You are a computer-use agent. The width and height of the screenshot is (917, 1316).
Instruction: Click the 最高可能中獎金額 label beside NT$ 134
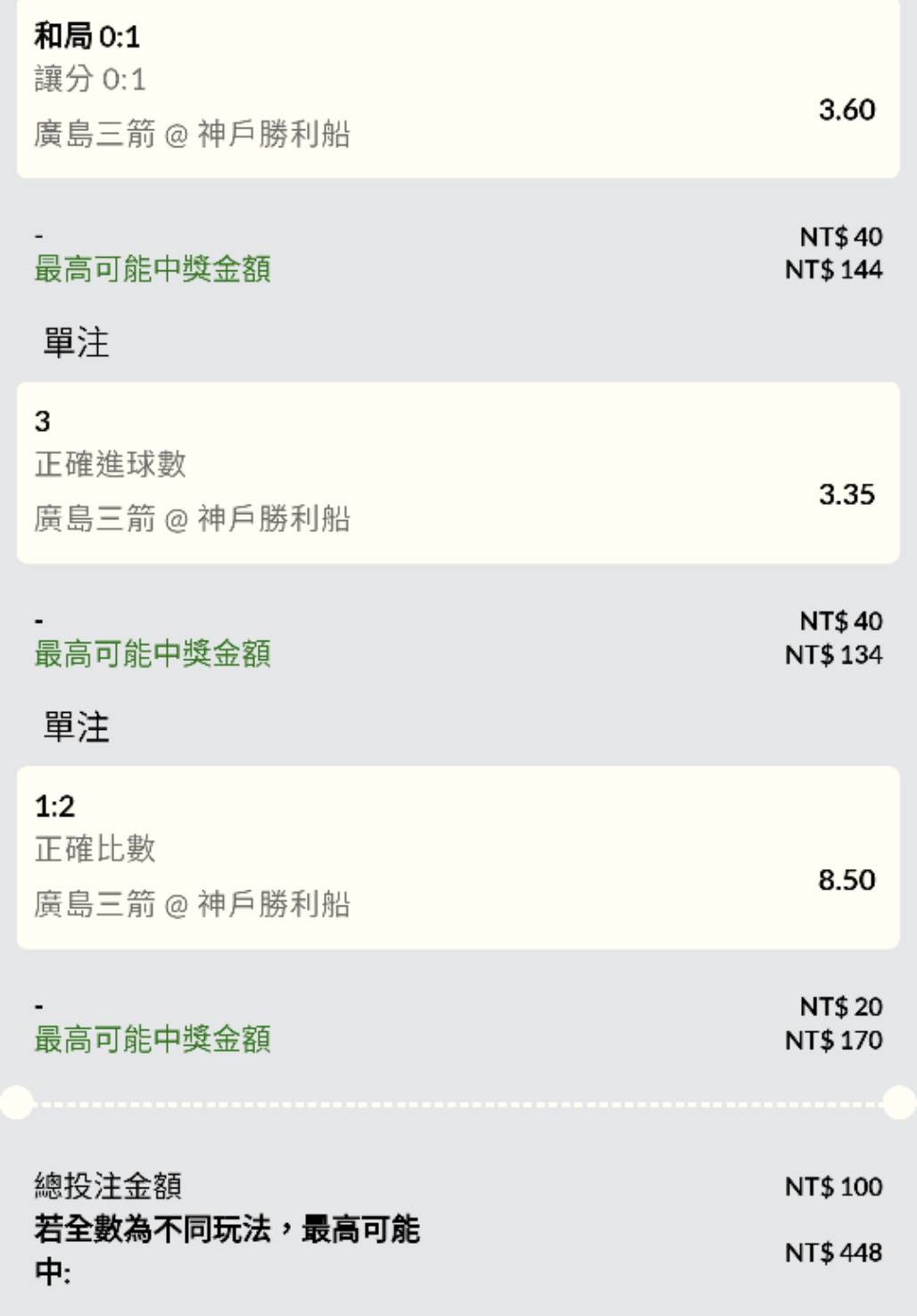(x=153, y=654)
